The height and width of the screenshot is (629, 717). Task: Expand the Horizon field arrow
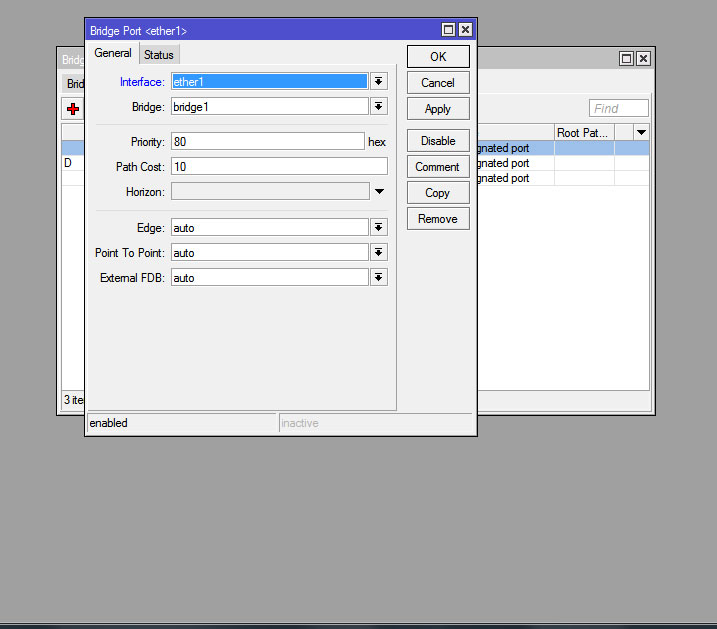pos(379,191)
